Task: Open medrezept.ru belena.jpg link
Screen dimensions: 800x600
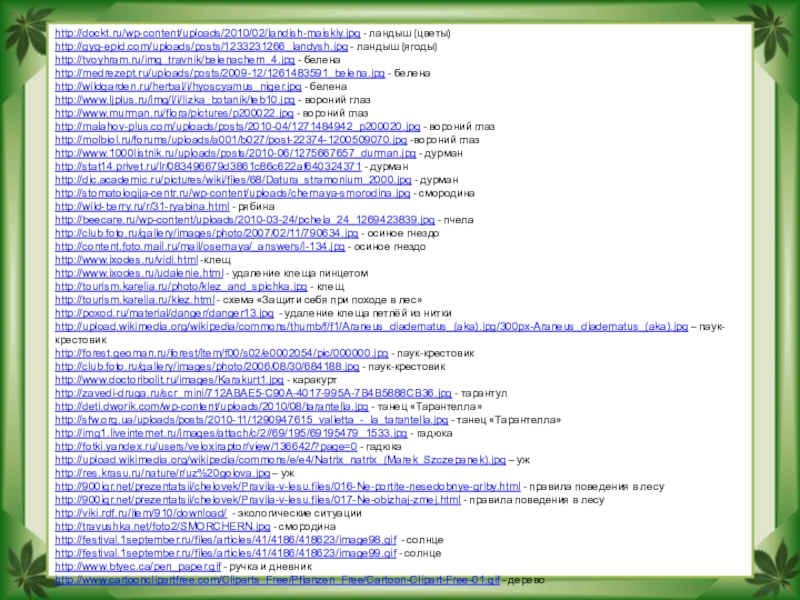Action: click(x=219, y=73)
